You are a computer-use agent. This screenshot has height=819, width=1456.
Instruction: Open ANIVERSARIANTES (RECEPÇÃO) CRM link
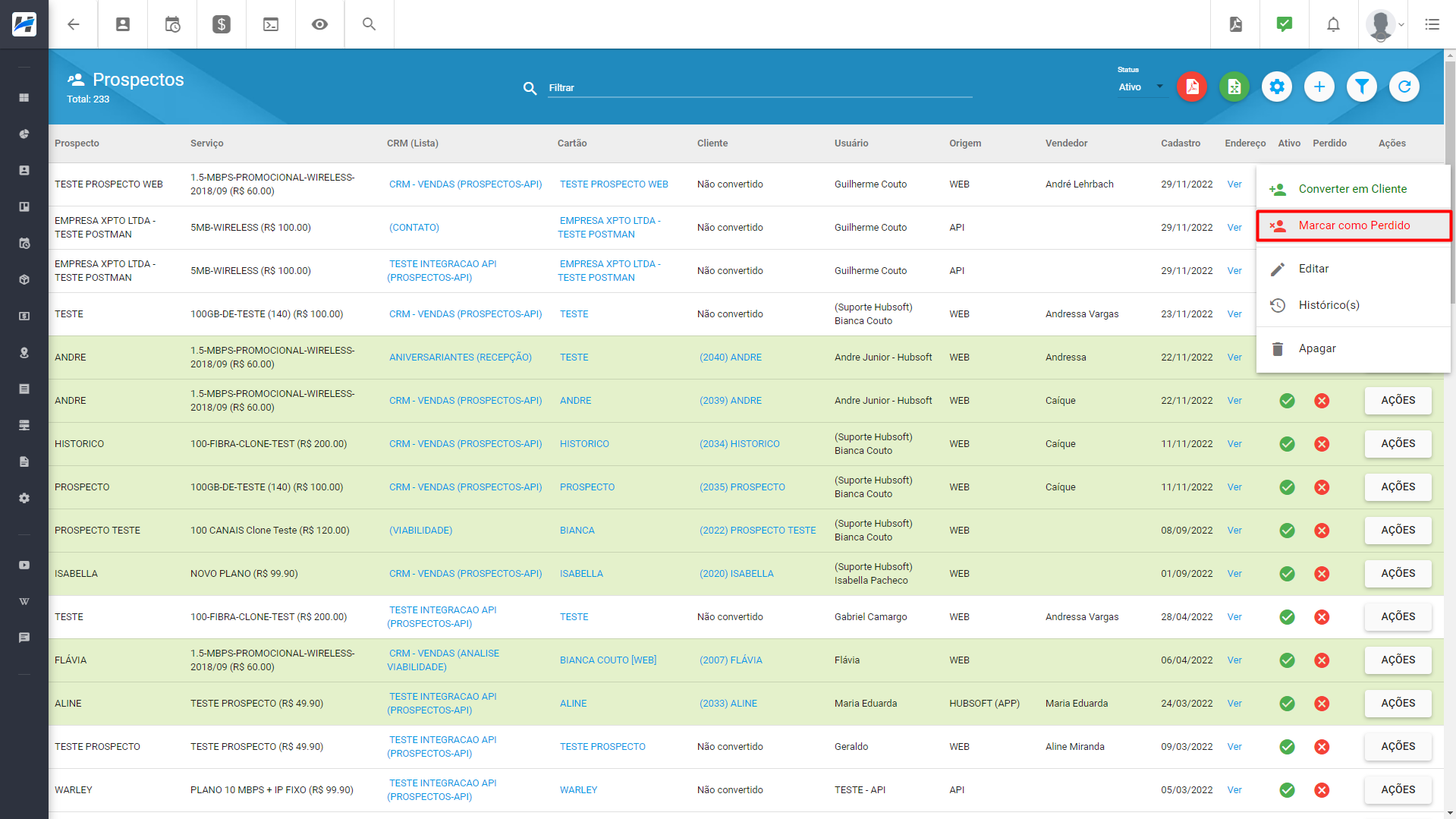pyautogui.click(x=460, y=358)
